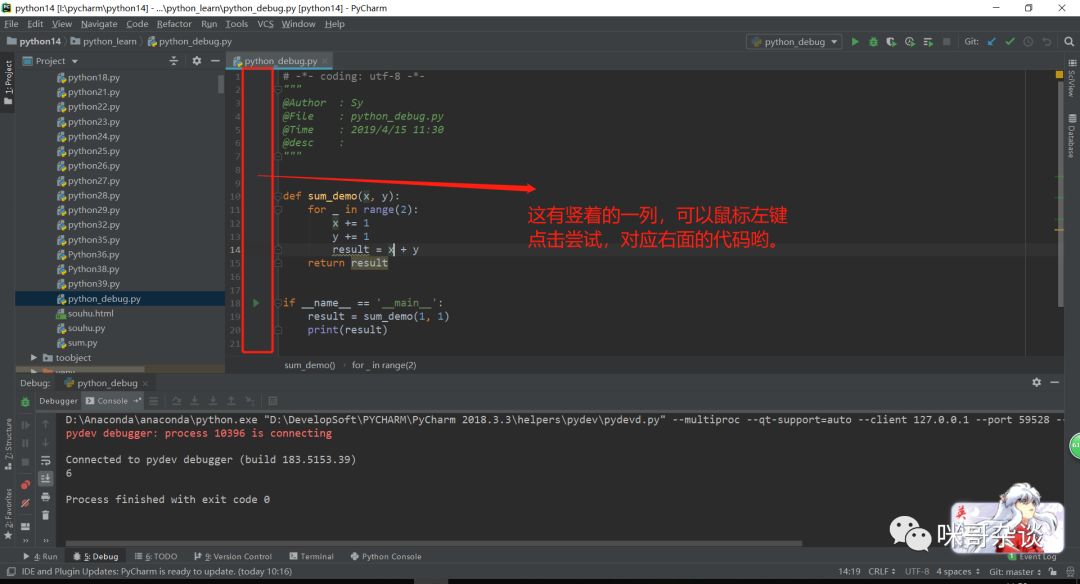This screenshot has height=584, width=1080.
Task: Expand the toobject folder
Action: click(33, 358)
